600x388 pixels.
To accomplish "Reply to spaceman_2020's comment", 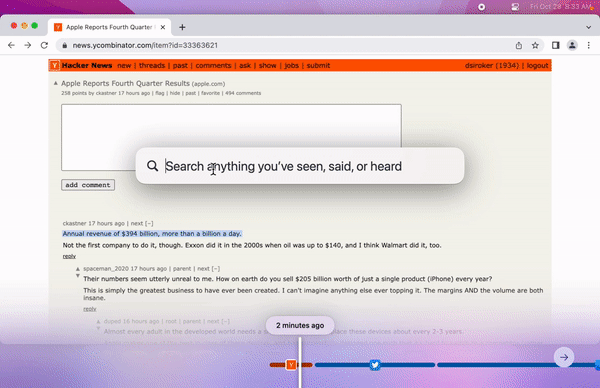I will pos(90,309).
